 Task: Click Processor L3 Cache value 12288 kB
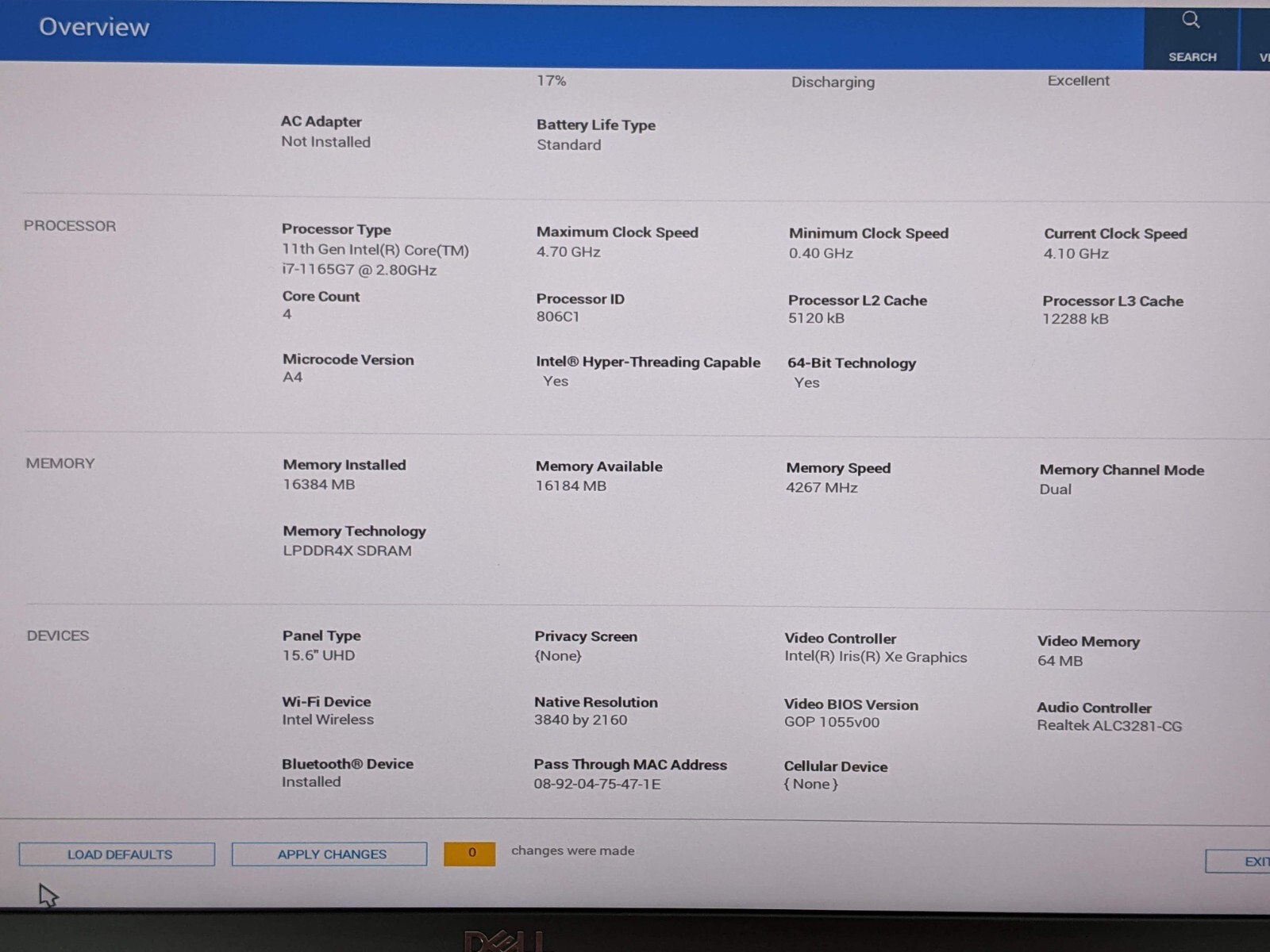(1076, 319)
